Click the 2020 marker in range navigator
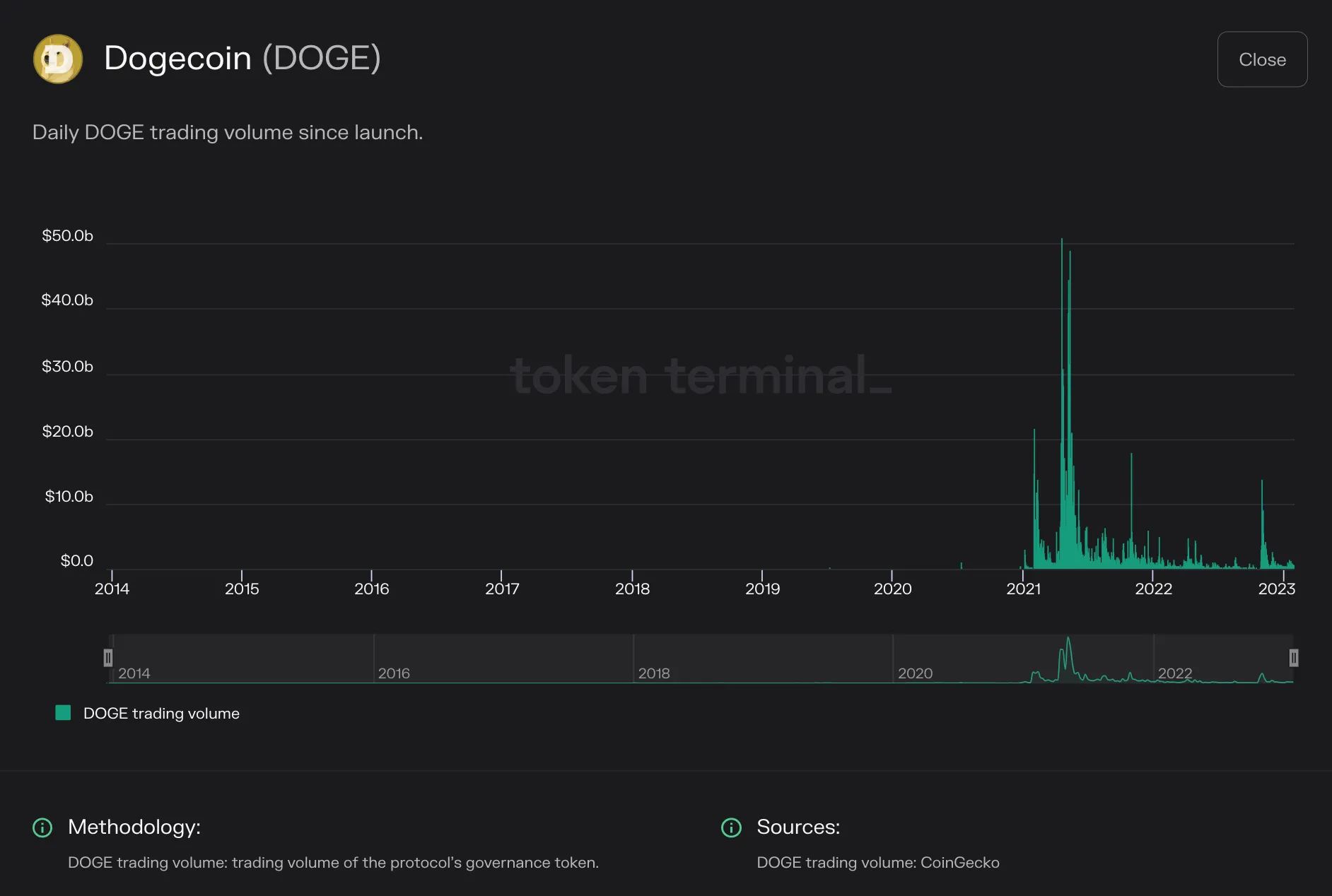The image size is (1332, 896). click(915, 673)
